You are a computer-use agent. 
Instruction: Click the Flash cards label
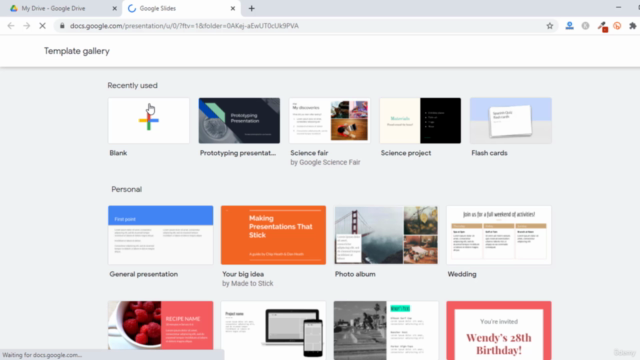pyautogui.click(x=489, y=153)
